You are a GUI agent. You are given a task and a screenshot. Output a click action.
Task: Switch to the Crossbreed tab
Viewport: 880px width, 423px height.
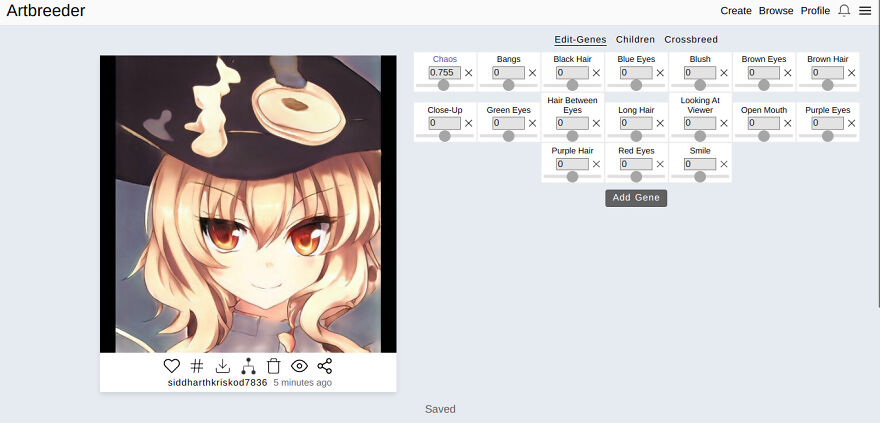pyautogui.click(x=691, y=39)
